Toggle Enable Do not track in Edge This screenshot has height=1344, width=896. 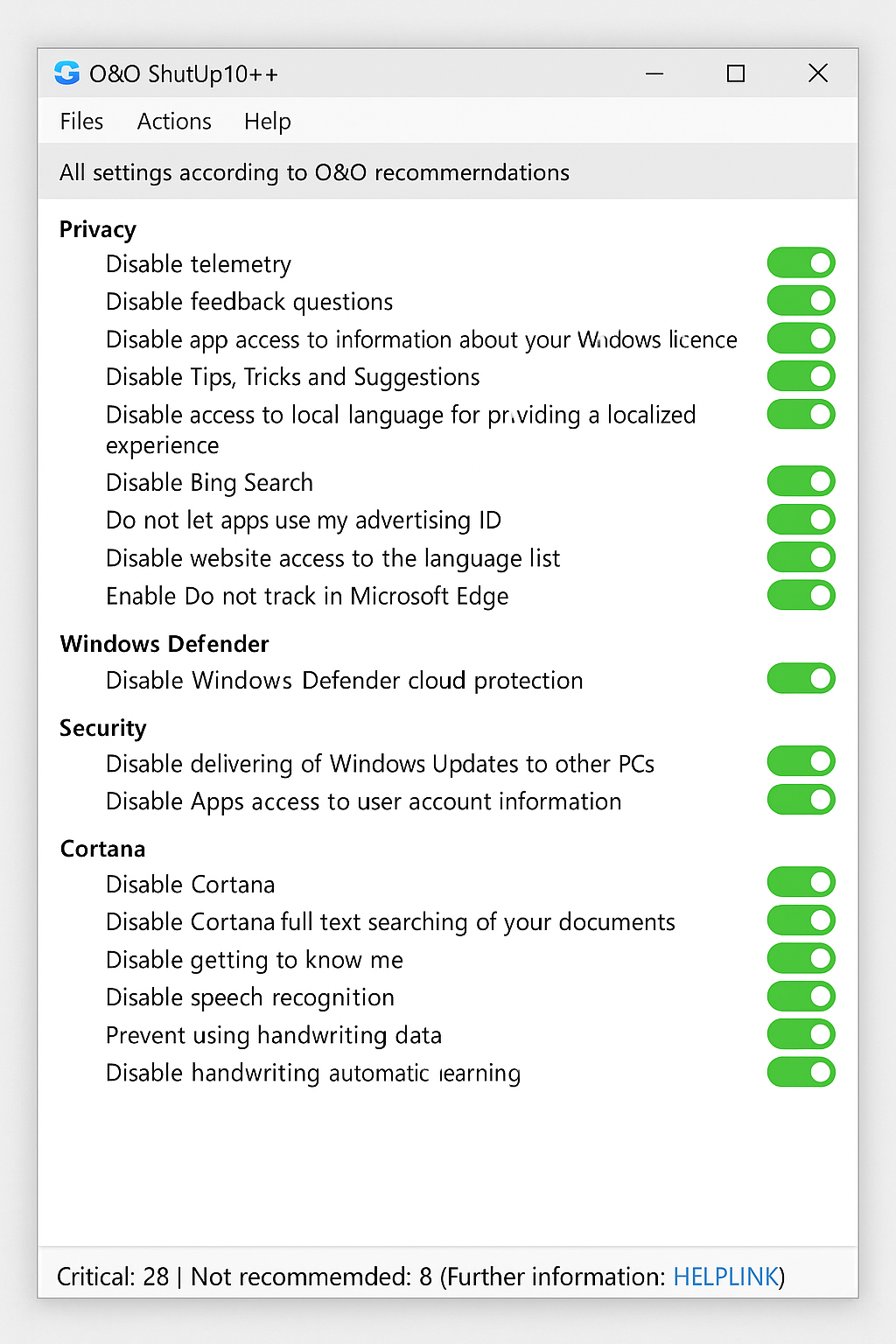[801, 596]
